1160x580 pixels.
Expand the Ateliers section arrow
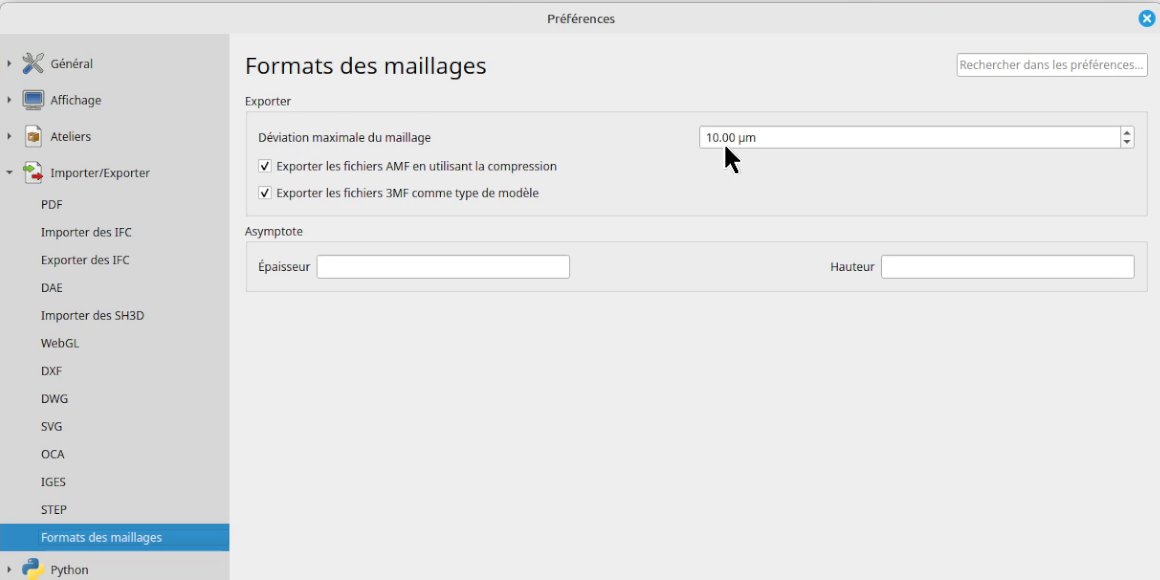click(x=10, y=136)
